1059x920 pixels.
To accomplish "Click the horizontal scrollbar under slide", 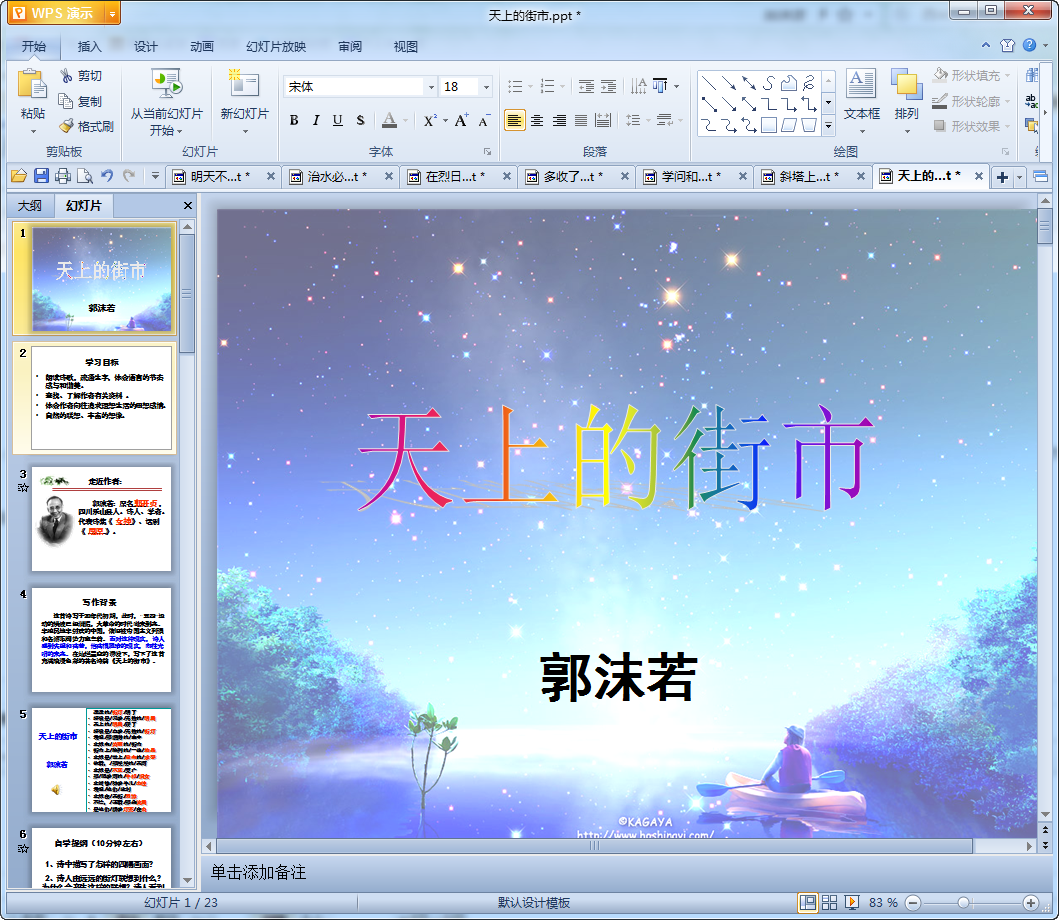I will [594, 846].
